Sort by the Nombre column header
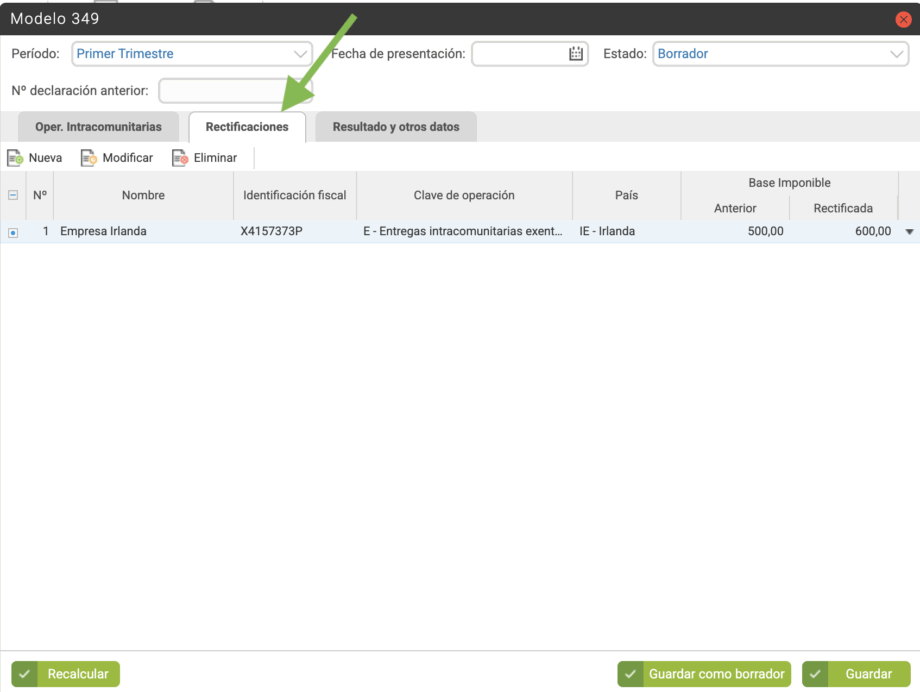Image resolution: width=920 pixels, height=692 pixels. (x=143, y=196)
